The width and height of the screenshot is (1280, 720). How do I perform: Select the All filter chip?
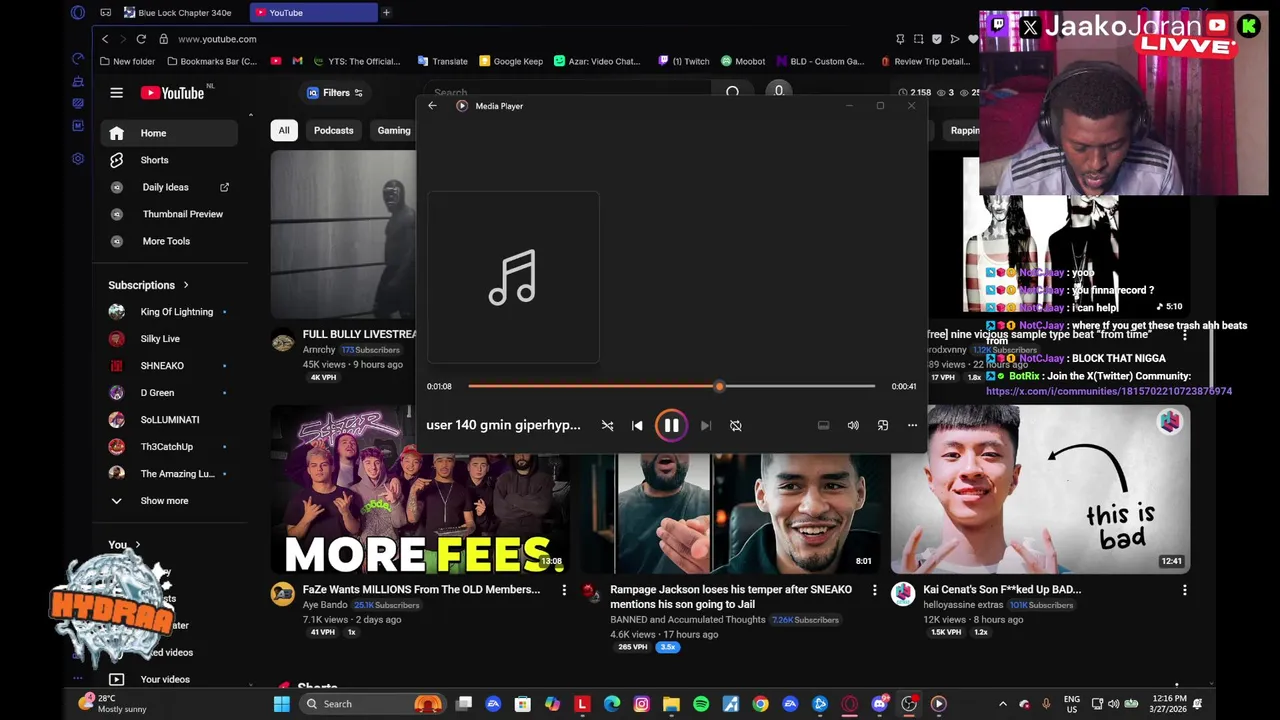[x=284, y=130]
